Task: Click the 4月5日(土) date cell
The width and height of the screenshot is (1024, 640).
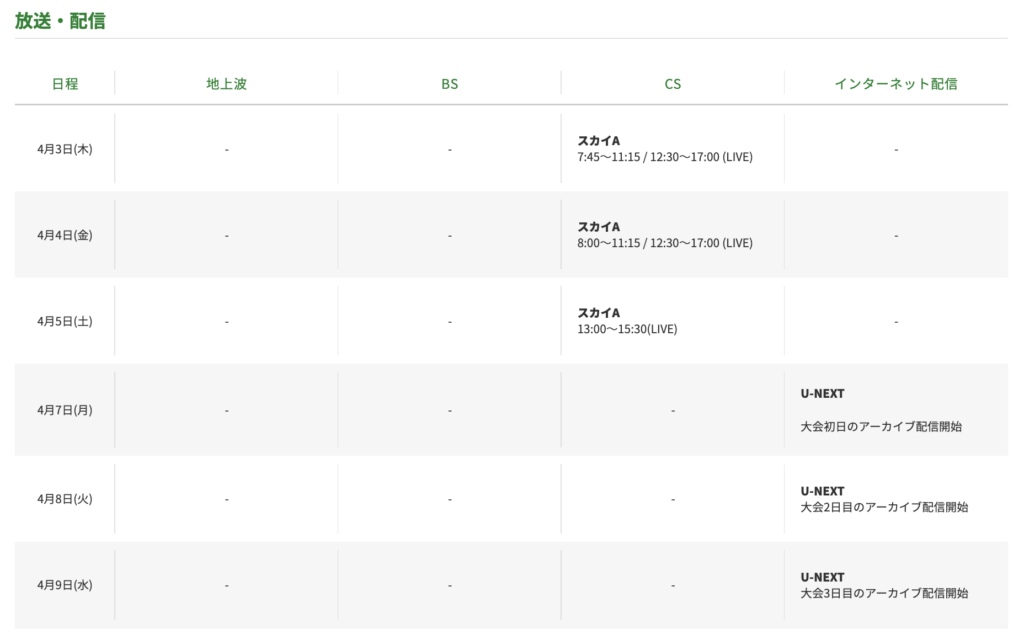Action: [65, 321]
